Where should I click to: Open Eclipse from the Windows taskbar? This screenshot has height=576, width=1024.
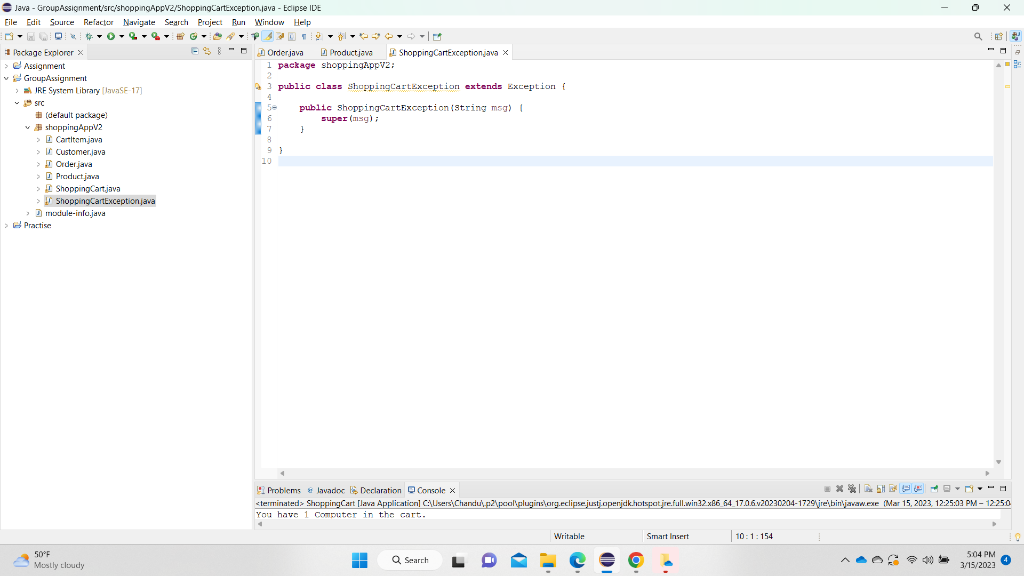coord(607,560)
